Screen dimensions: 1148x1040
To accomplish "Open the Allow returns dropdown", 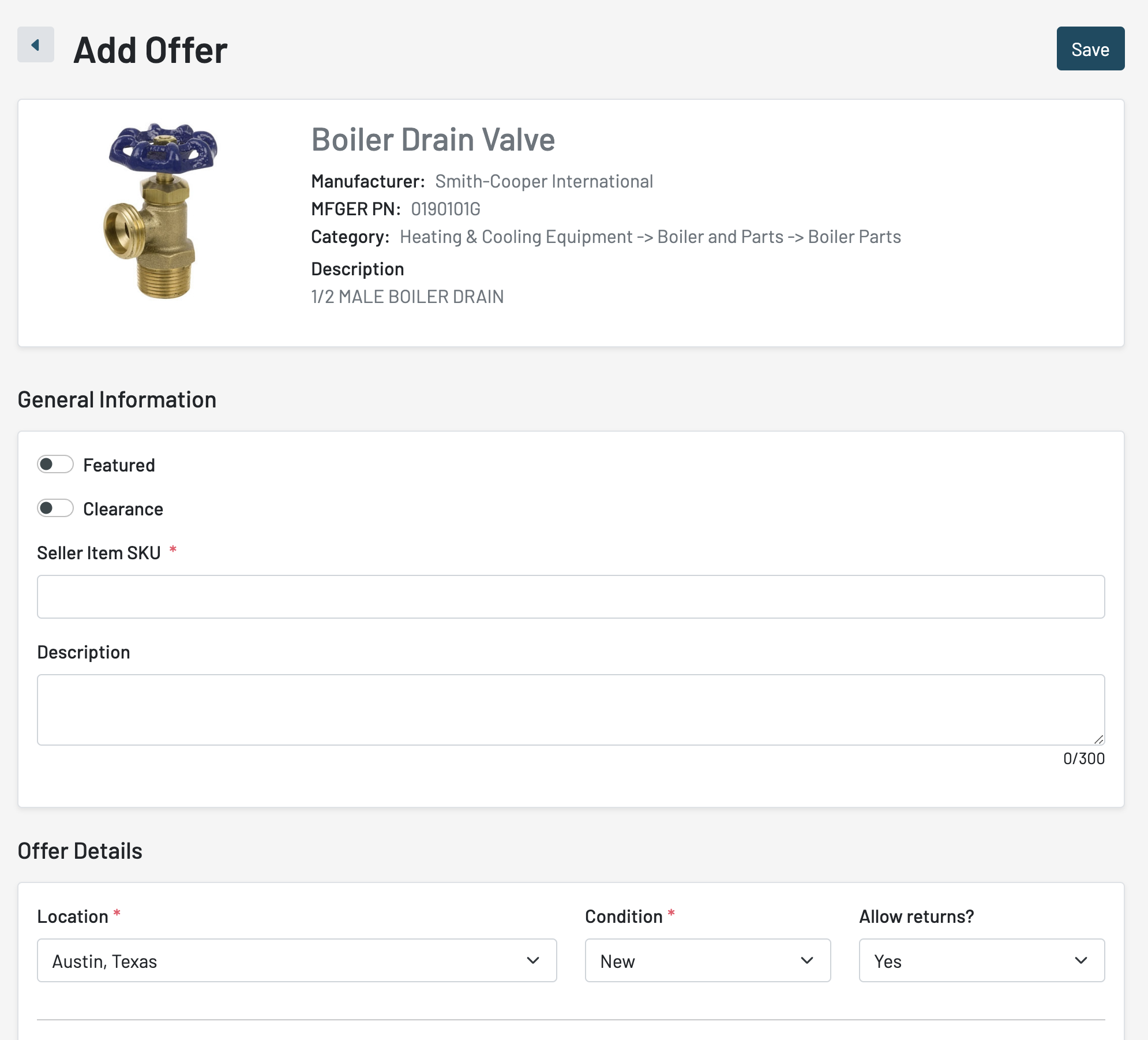I will point(981,961).
